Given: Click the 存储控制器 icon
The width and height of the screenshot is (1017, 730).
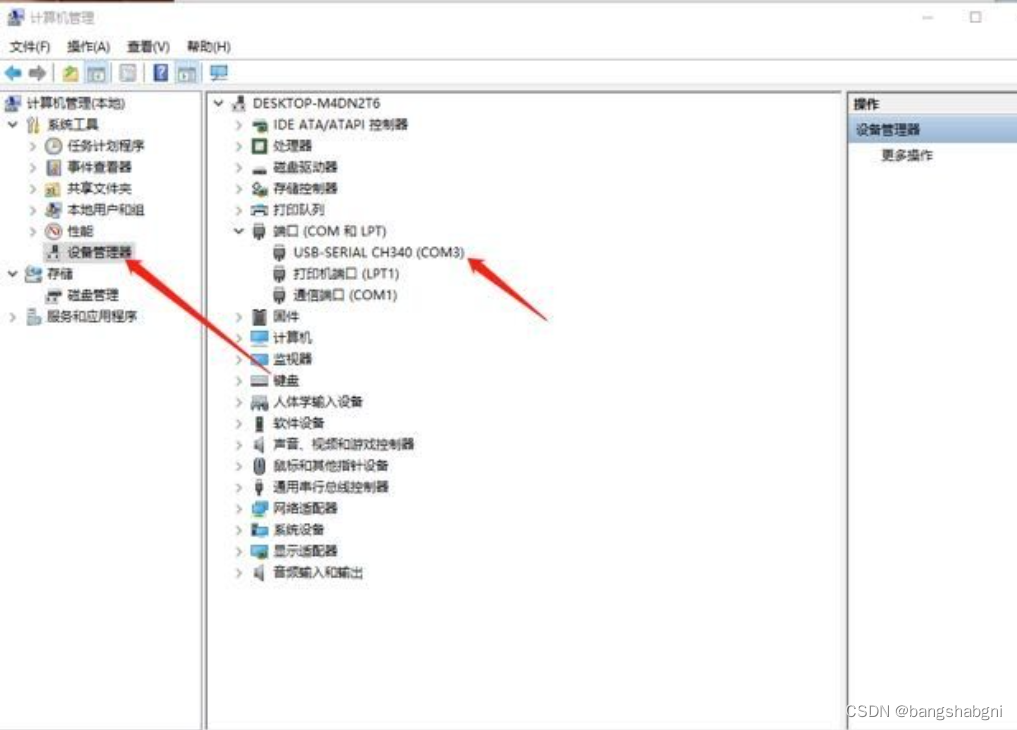Looking at the screenshot, I should click(259, 189).
